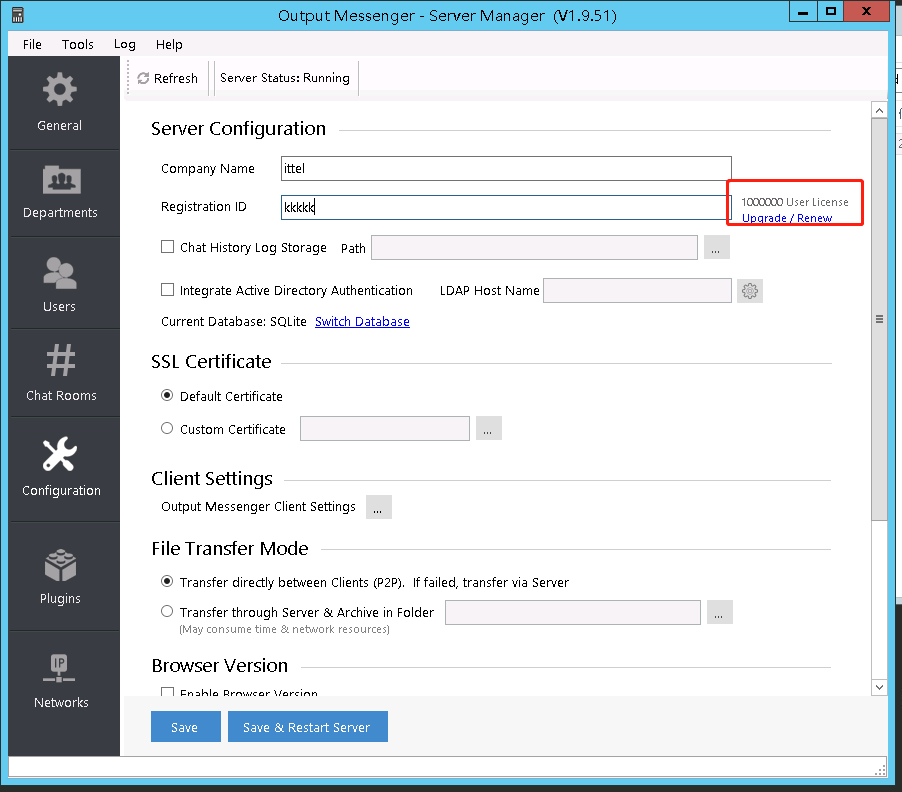Select Custom Certificate radio option

pos(167,428)
